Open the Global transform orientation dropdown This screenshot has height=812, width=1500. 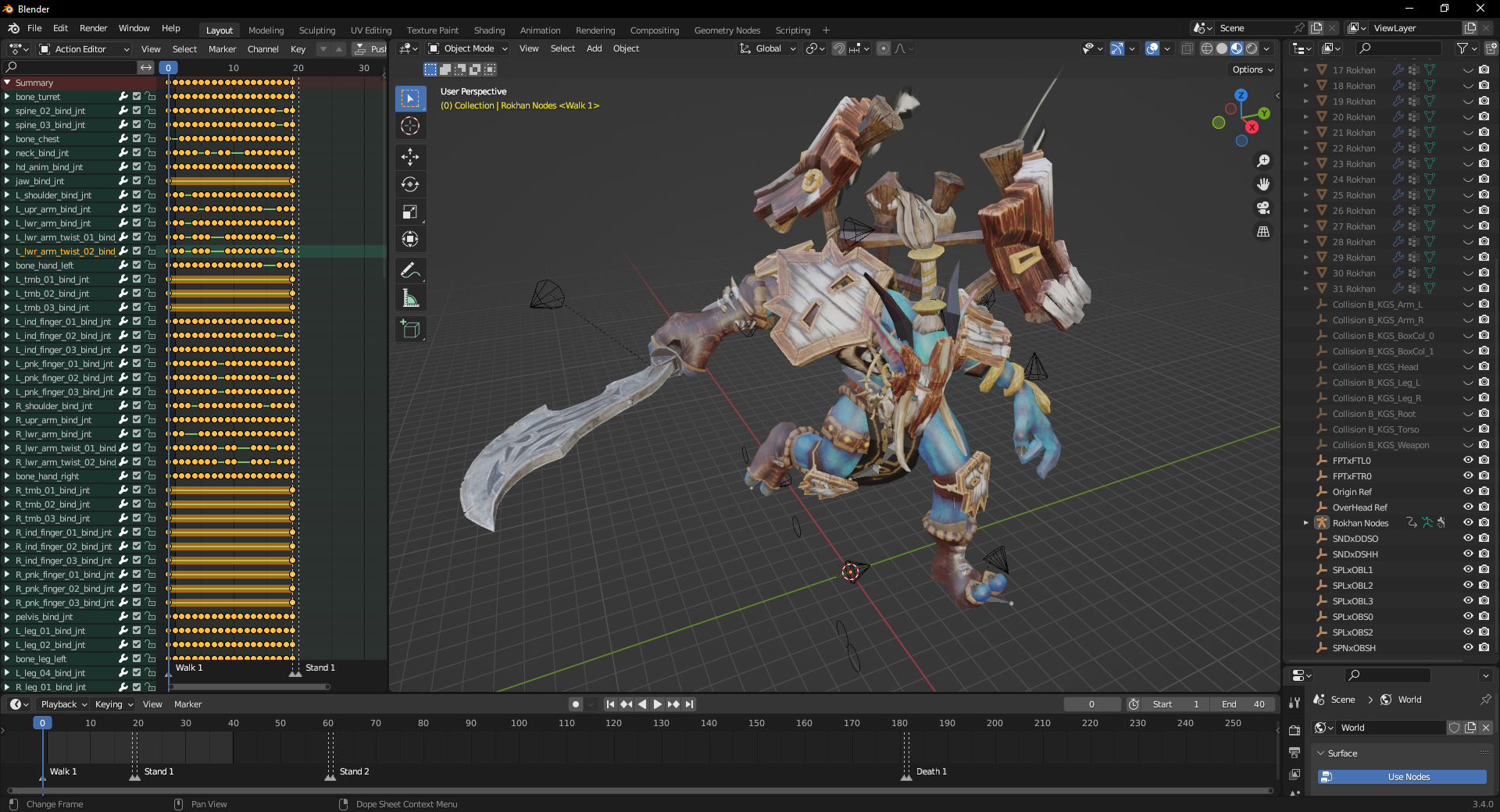(768, 48)
